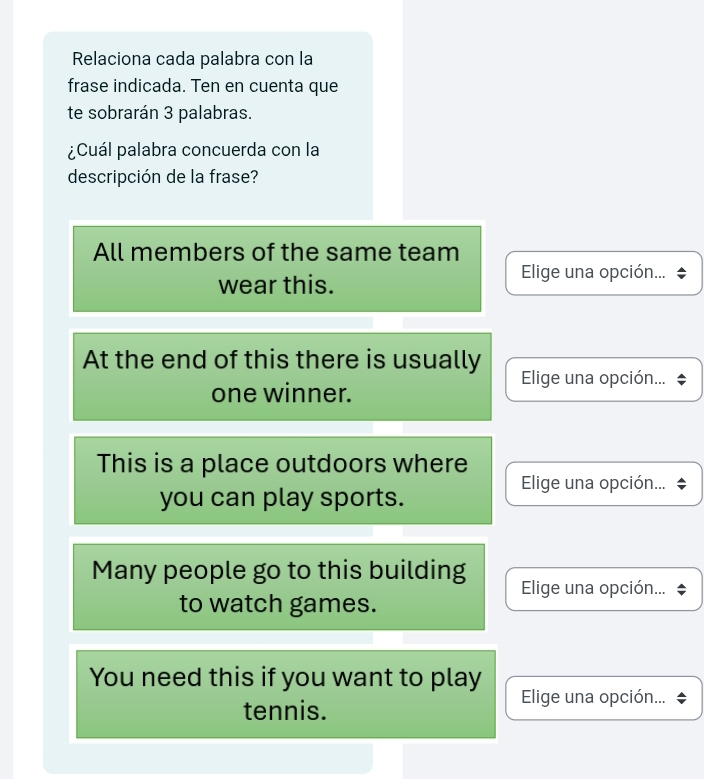Click up-down arrow icon for 'place outdoors' dropdown
Screen dimensions: 704x779
click(682, 483)
